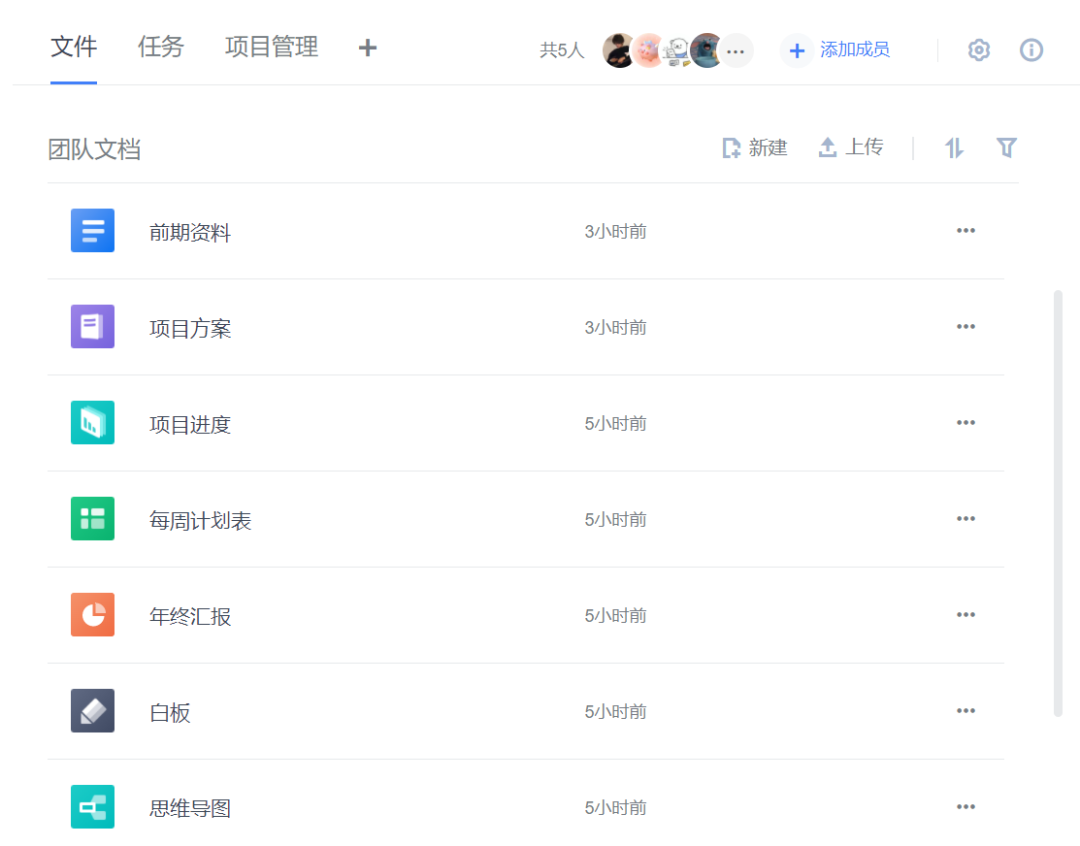Open 思维导图 using its mind map icon
The width and height of the screenshot is (1080, 846).
pyautogui.click(x=92, y=806)
